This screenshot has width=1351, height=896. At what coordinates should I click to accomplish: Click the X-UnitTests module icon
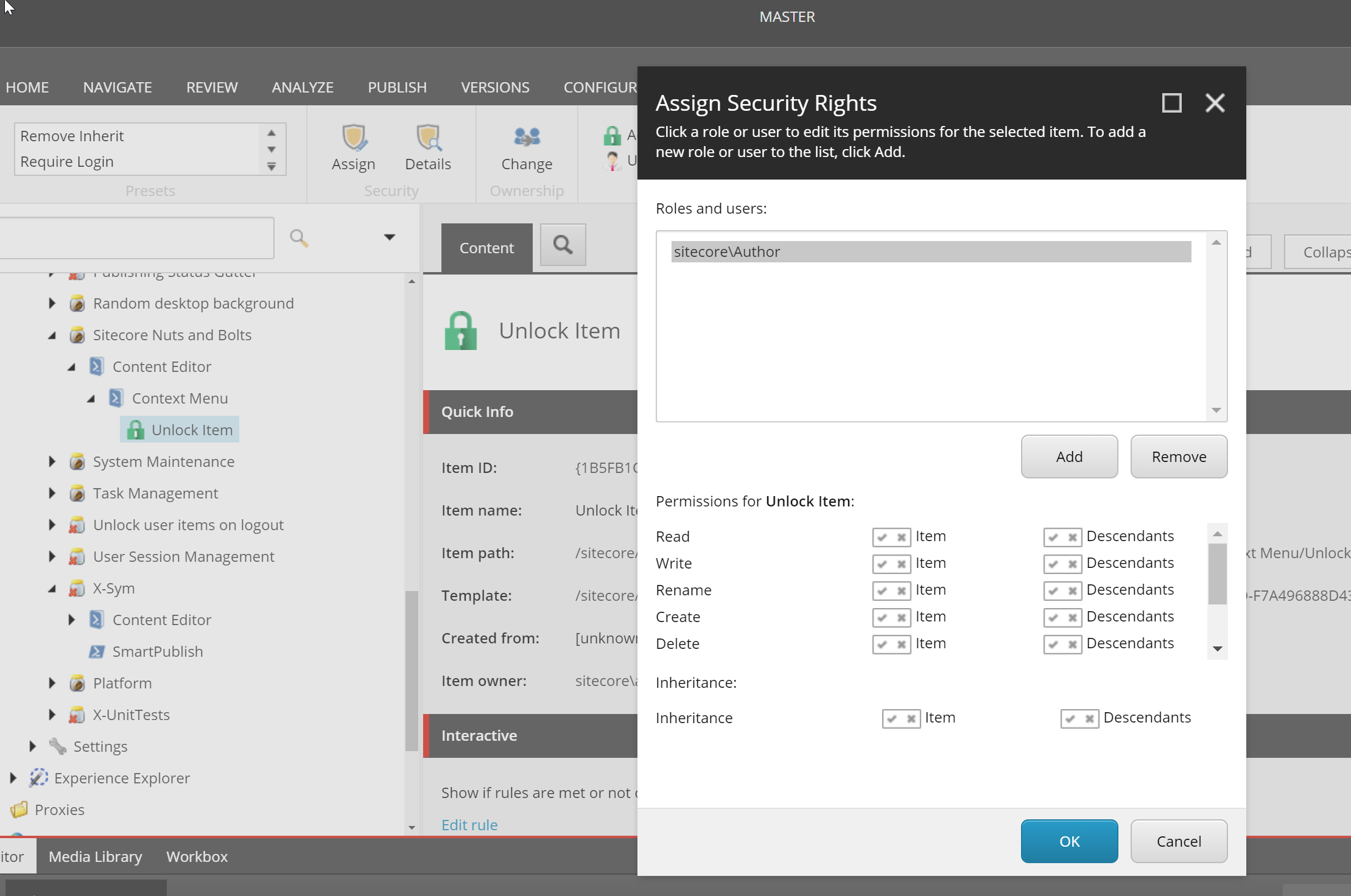point(77,715)
